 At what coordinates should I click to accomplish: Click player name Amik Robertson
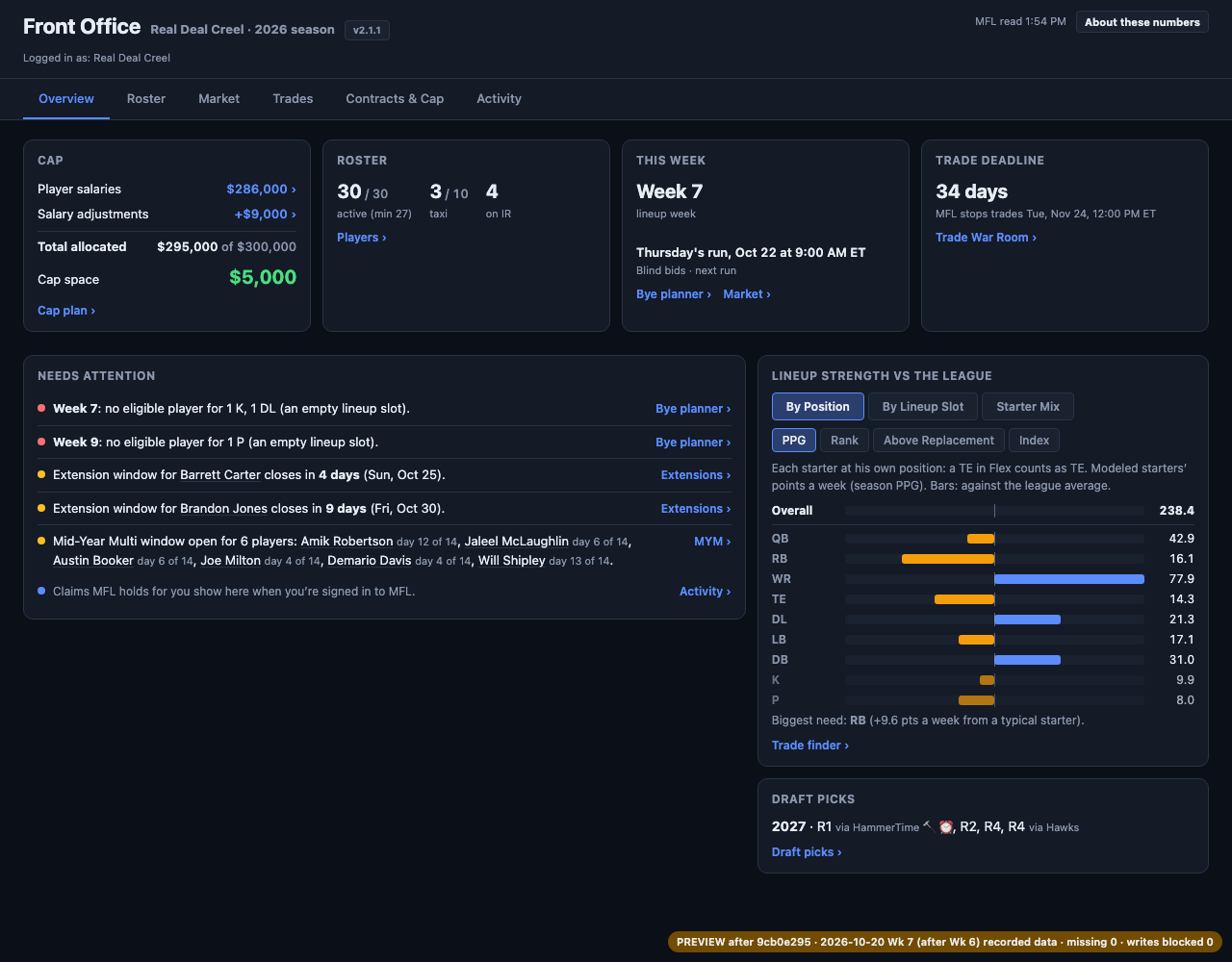tap(346, 542)
